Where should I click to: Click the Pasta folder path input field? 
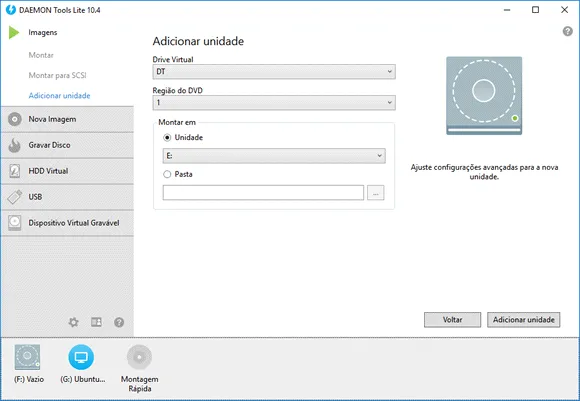pos(263,193)
